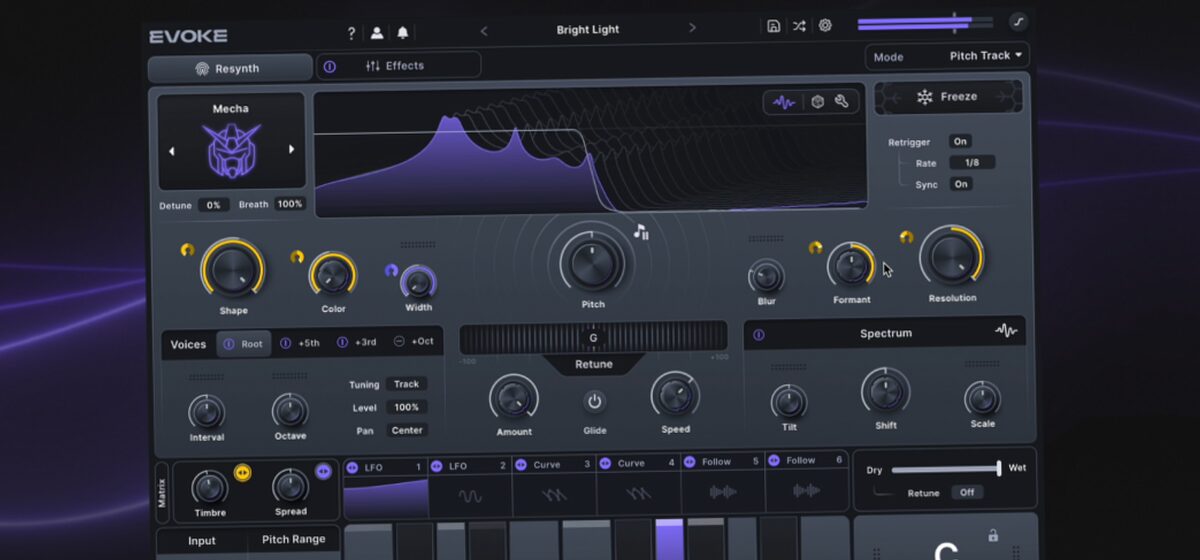Screen dimensions: 1200x560
Task: Toggle the Glide power button
Action: (595, 401)
